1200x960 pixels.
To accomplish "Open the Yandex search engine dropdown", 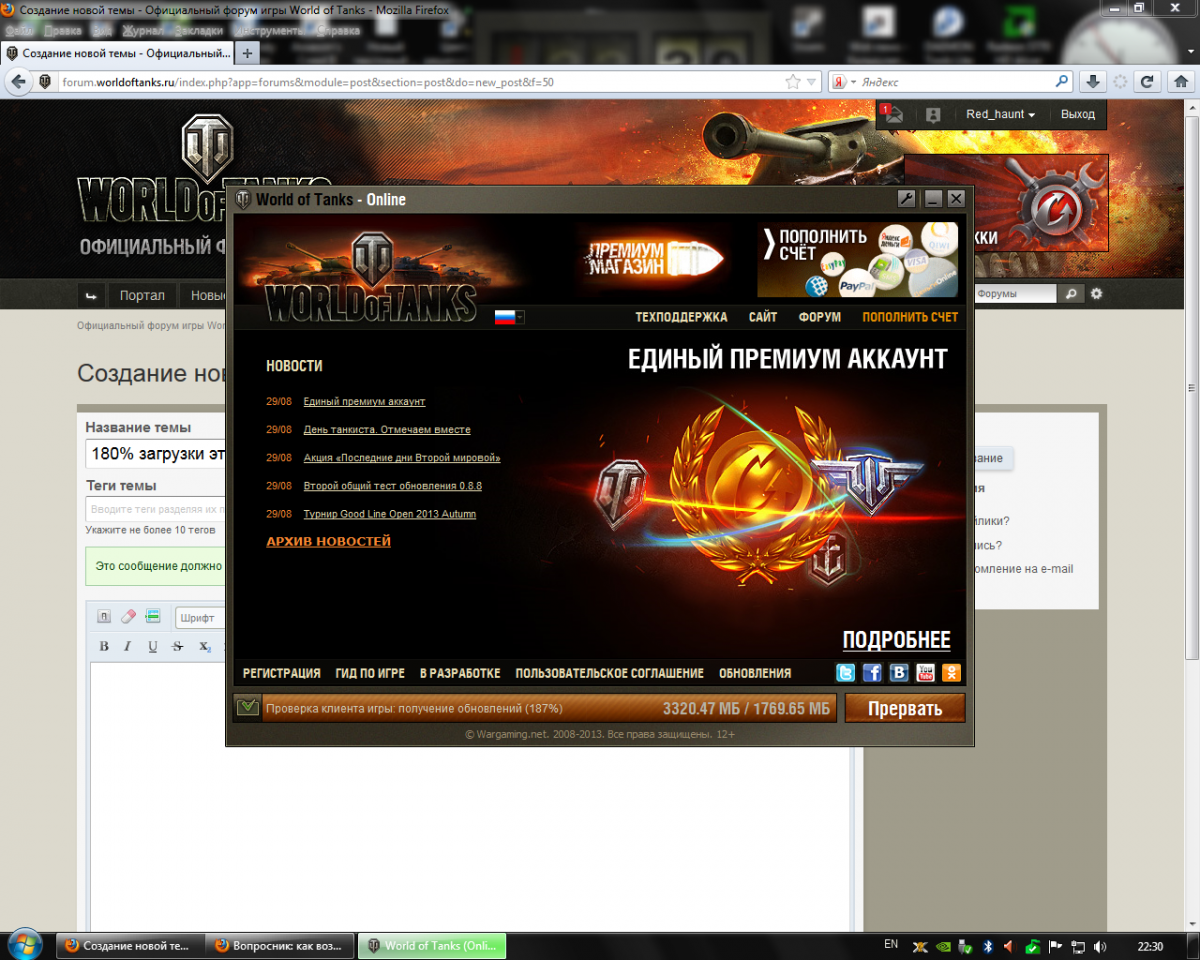I will [846, 82].
